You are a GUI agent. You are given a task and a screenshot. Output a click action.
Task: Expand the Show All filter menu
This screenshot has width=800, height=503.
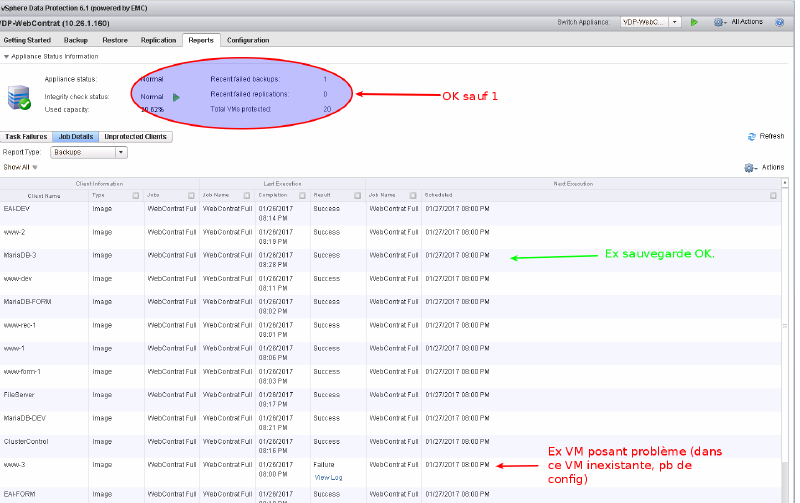point(20,167)
